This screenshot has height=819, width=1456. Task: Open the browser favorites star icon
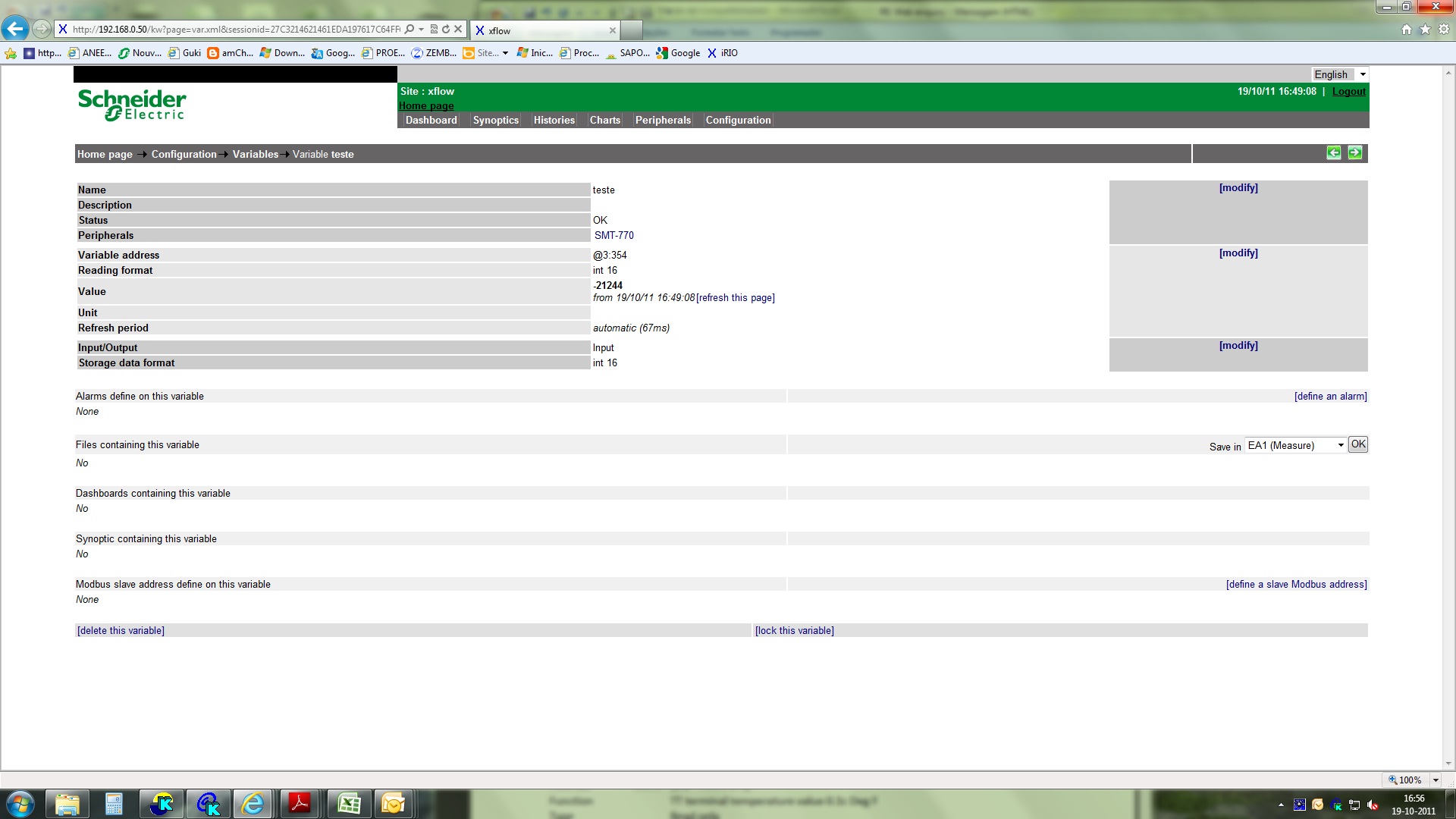1425,30
